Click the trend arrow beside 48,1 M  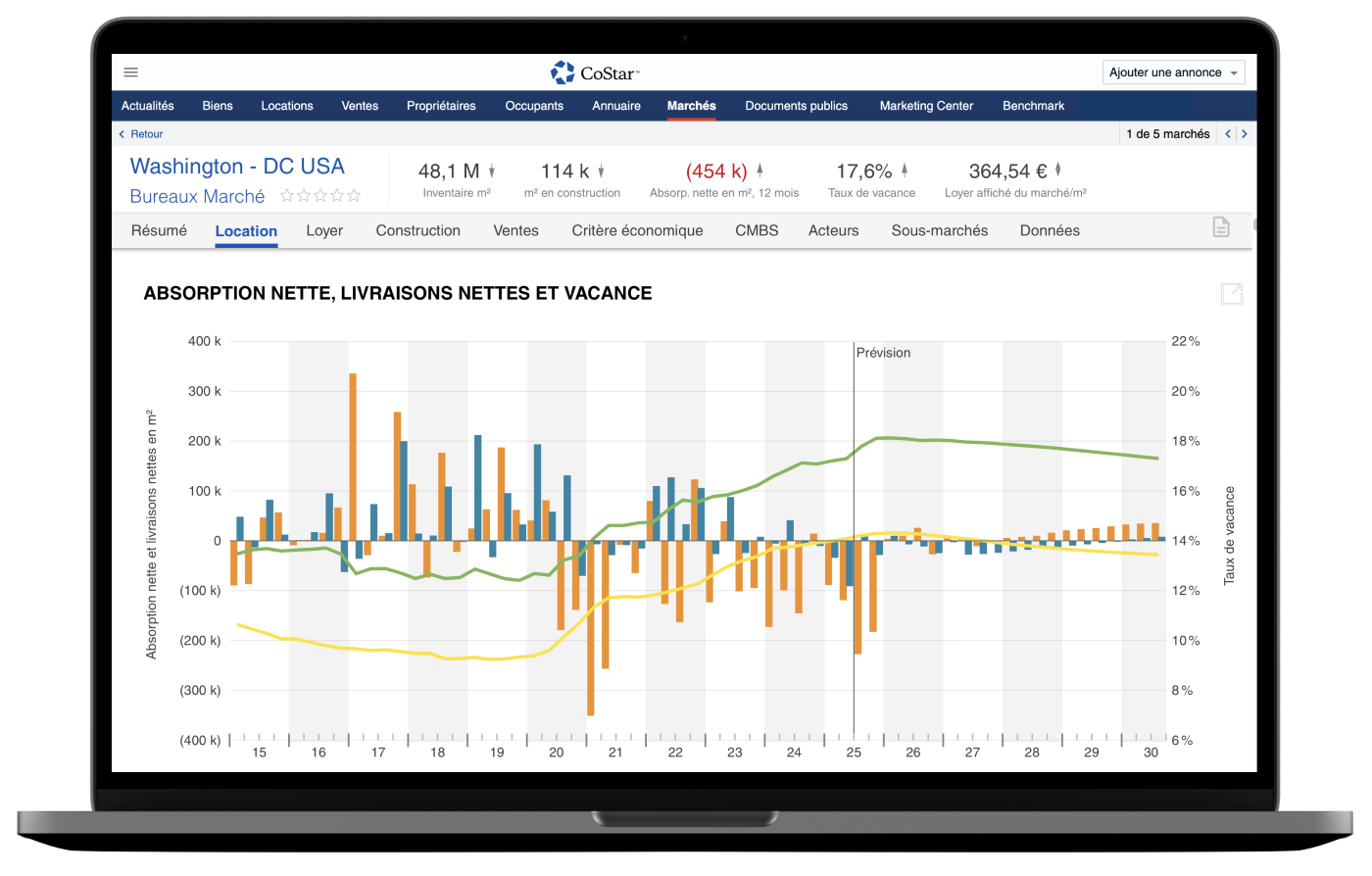(x=492, y=170)
